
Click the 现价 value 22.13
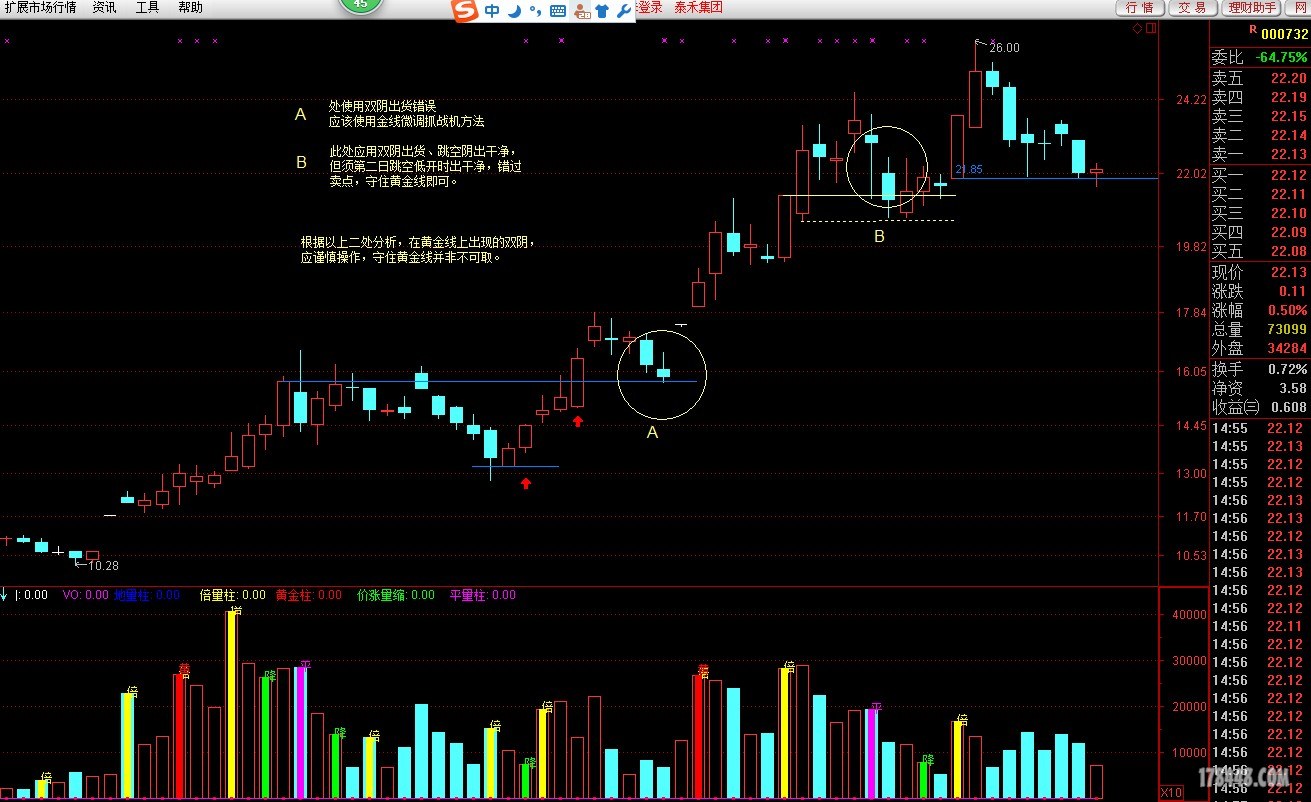[x=1289, y=272]
